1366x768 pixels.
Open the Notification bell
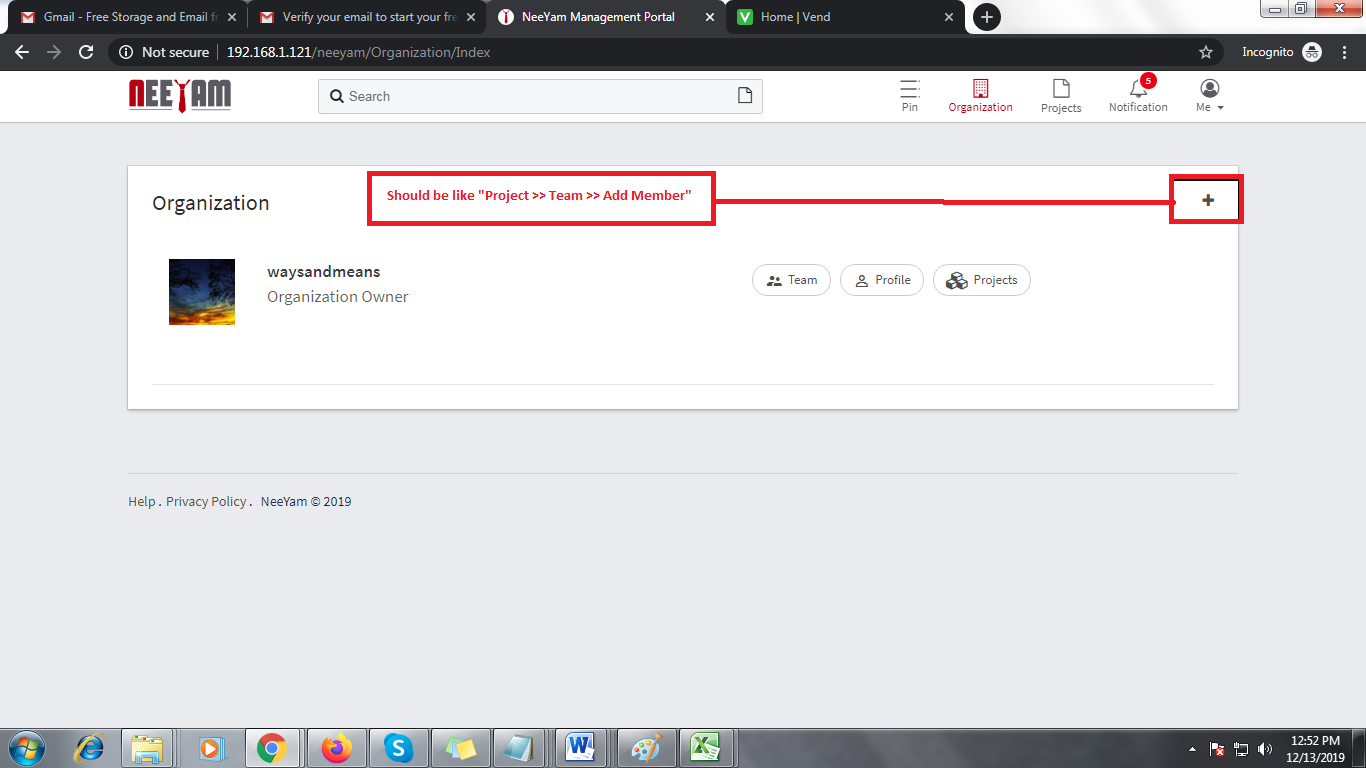(1138, 90)
